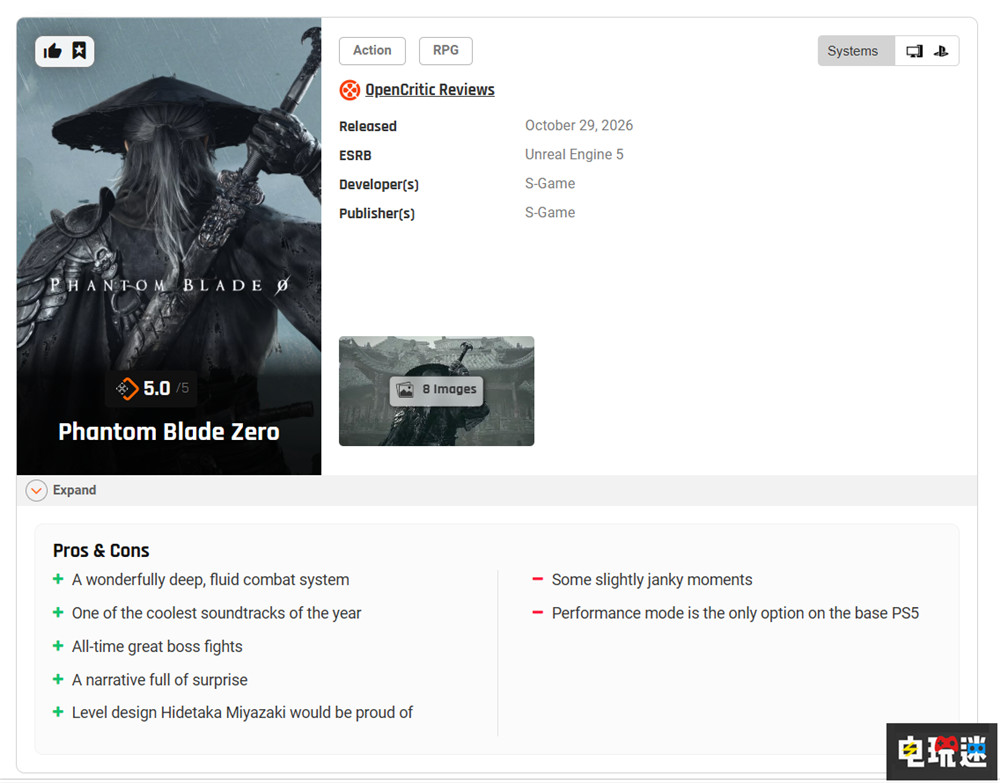The width and height of the screenshot is (1000, 783).
Task: Click the PlayStation platform icon
Action: [x=941, y=51]
